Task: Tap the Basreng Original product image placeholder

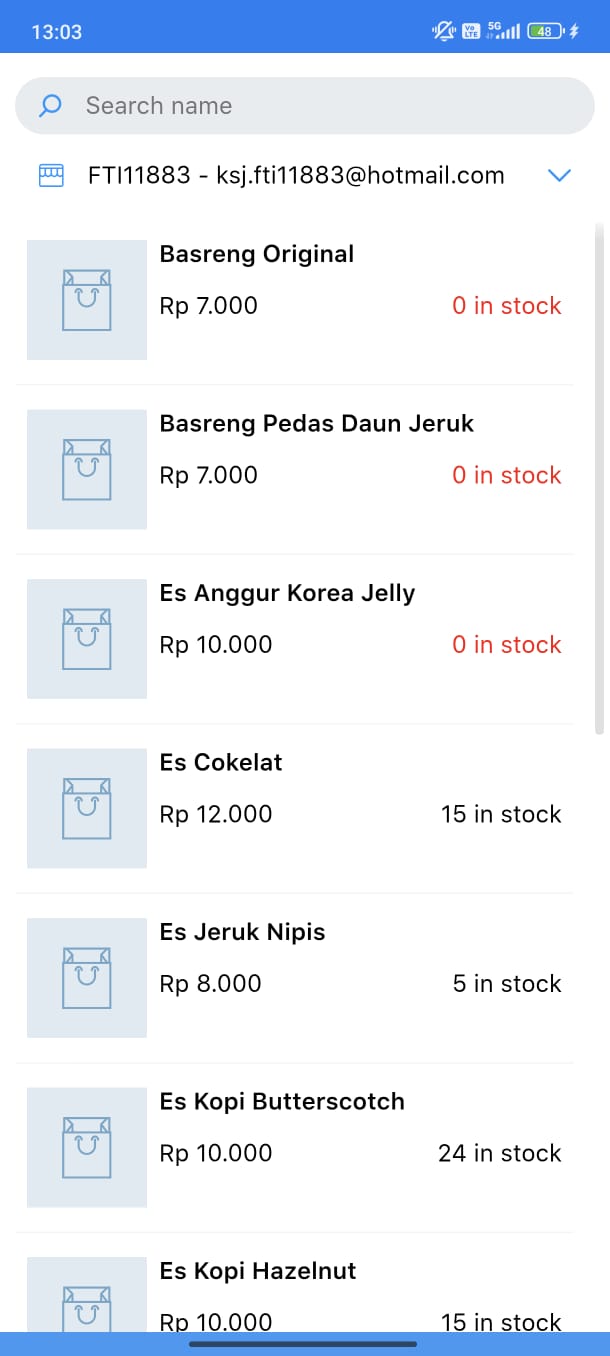Action: point(87,299)
